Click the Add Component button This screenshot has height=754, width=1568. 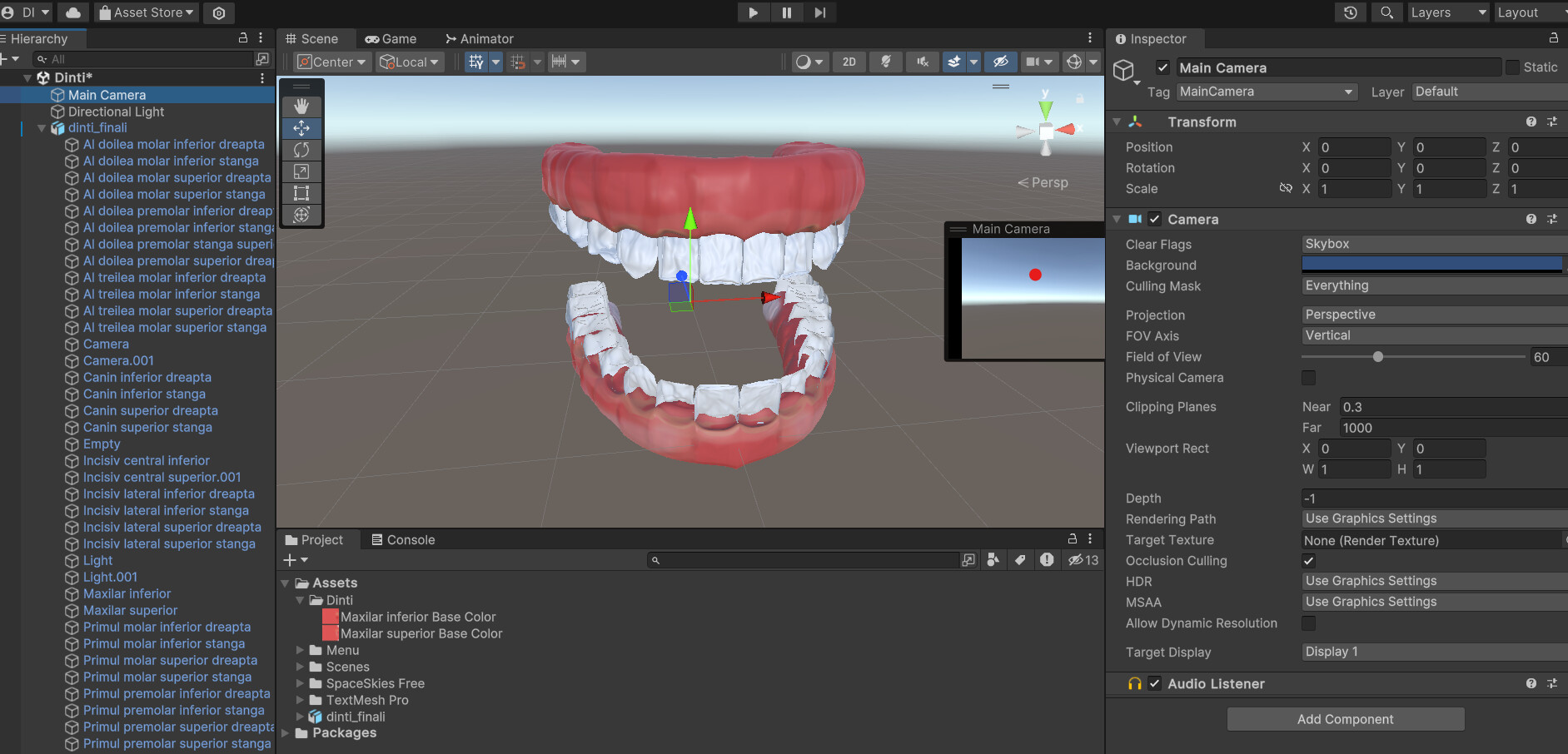[1345, 719]
